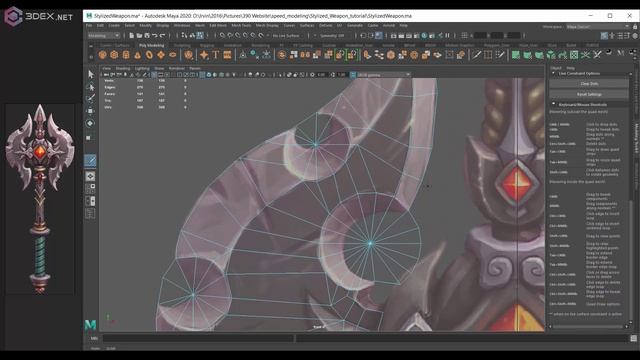Click the SVG shelf icon
This screenshot has height=360, width=640.
pos(227,55)
